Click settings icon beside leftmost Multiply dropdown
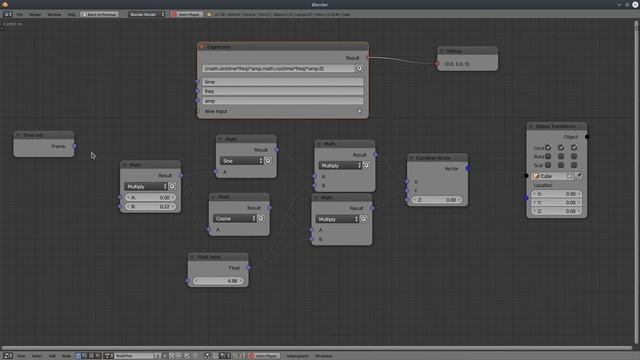 (172, 187)
